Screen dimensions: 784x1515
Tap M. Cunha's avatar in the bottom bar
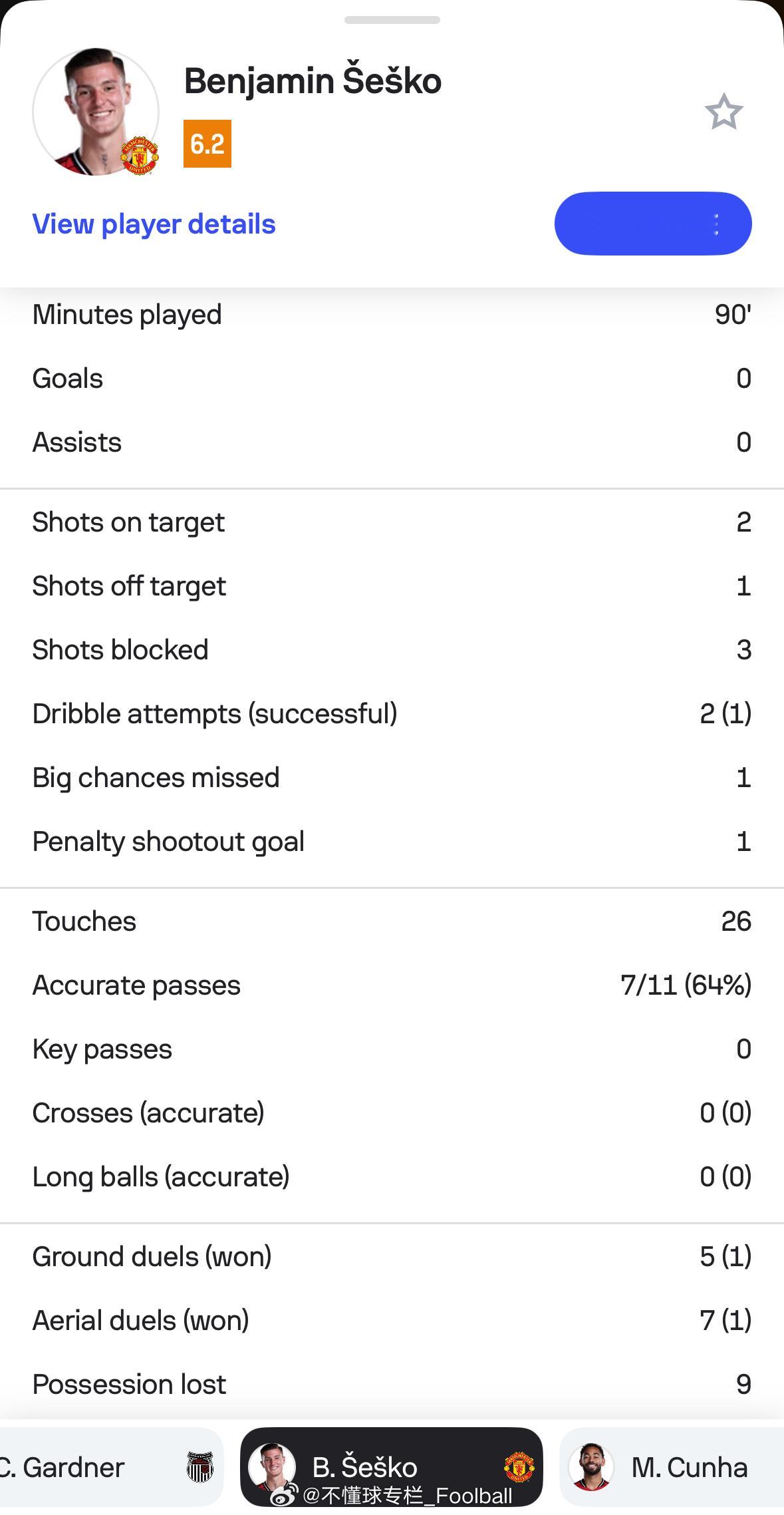click(x=591, y=1467)
